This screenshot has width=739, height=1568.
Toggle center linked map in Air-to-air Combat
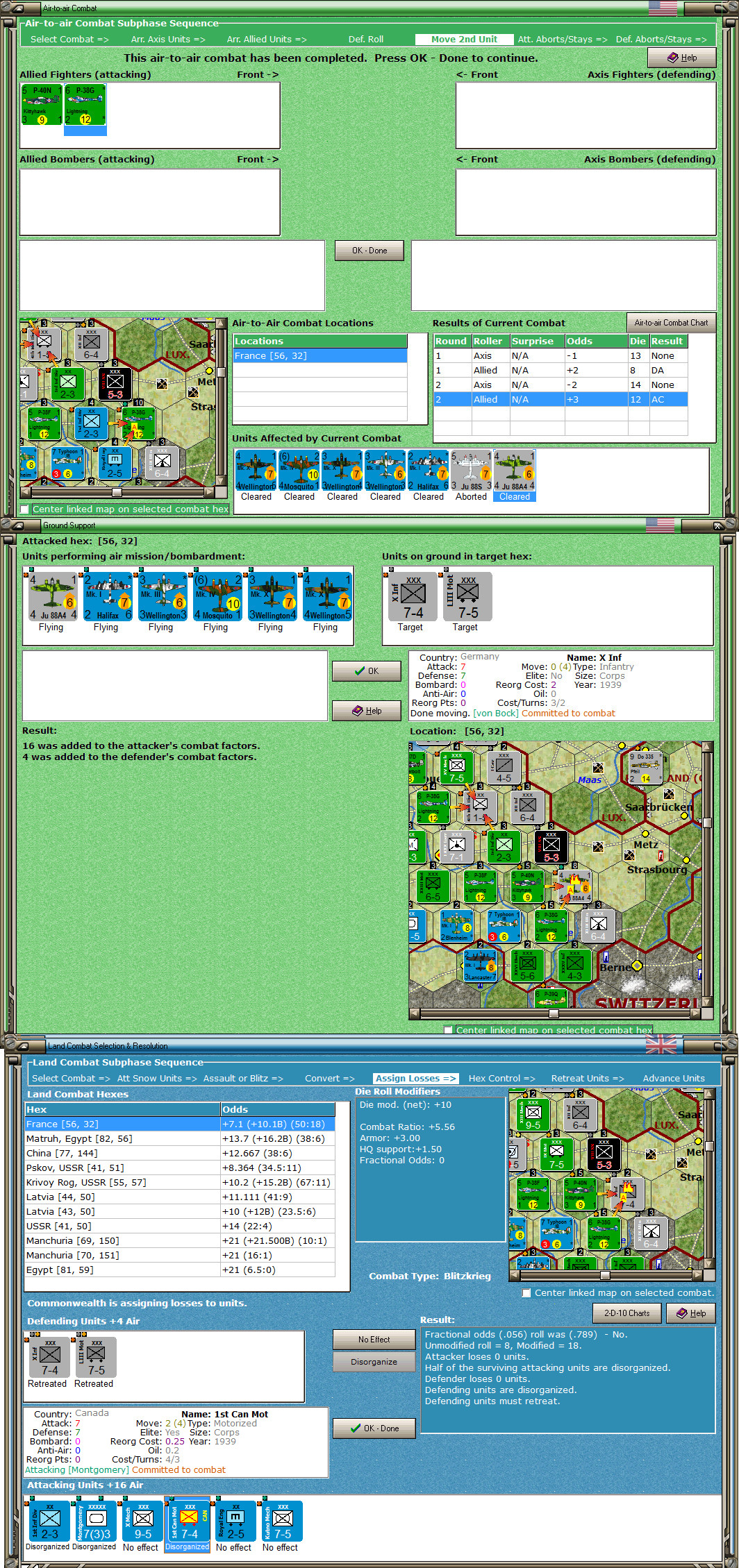coord(25,509)
